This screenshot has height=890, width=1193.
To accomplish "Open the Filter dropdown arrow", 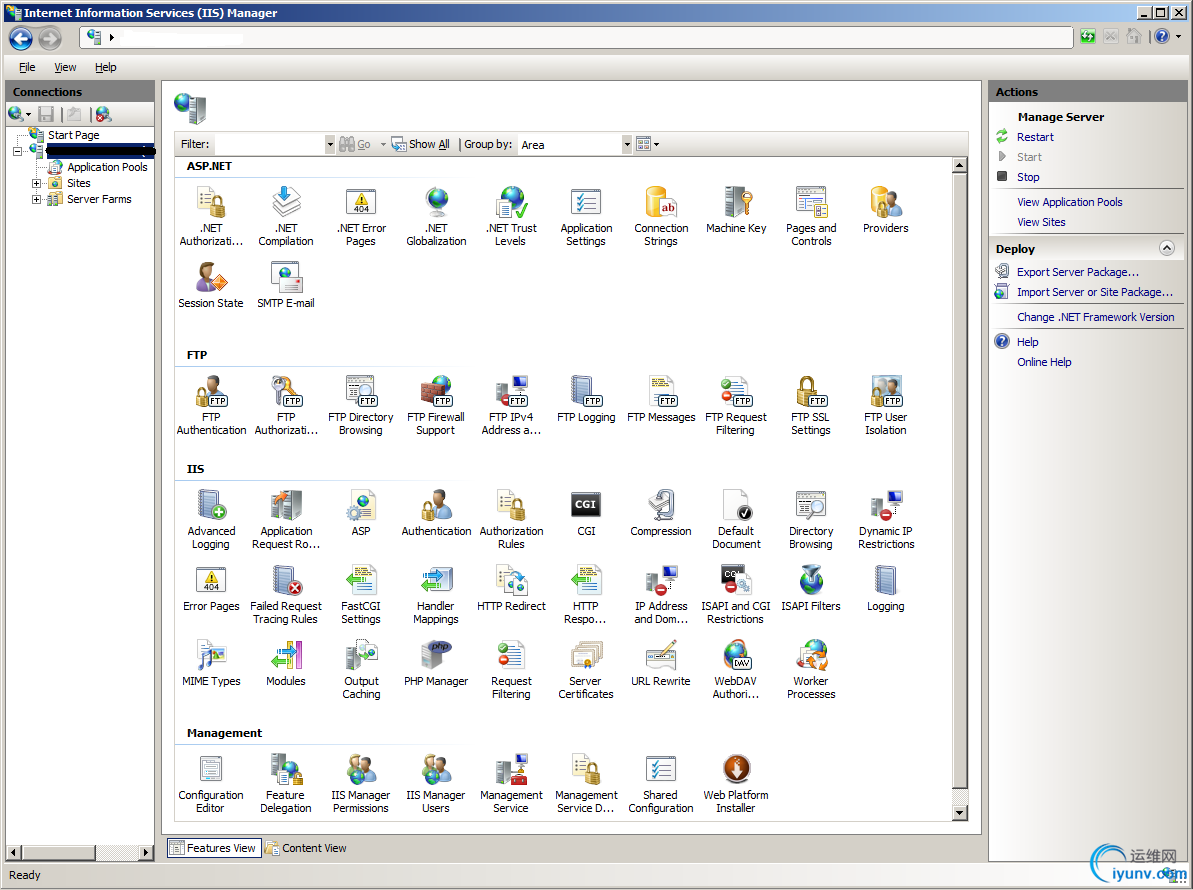I will click(x=329, y=145).
